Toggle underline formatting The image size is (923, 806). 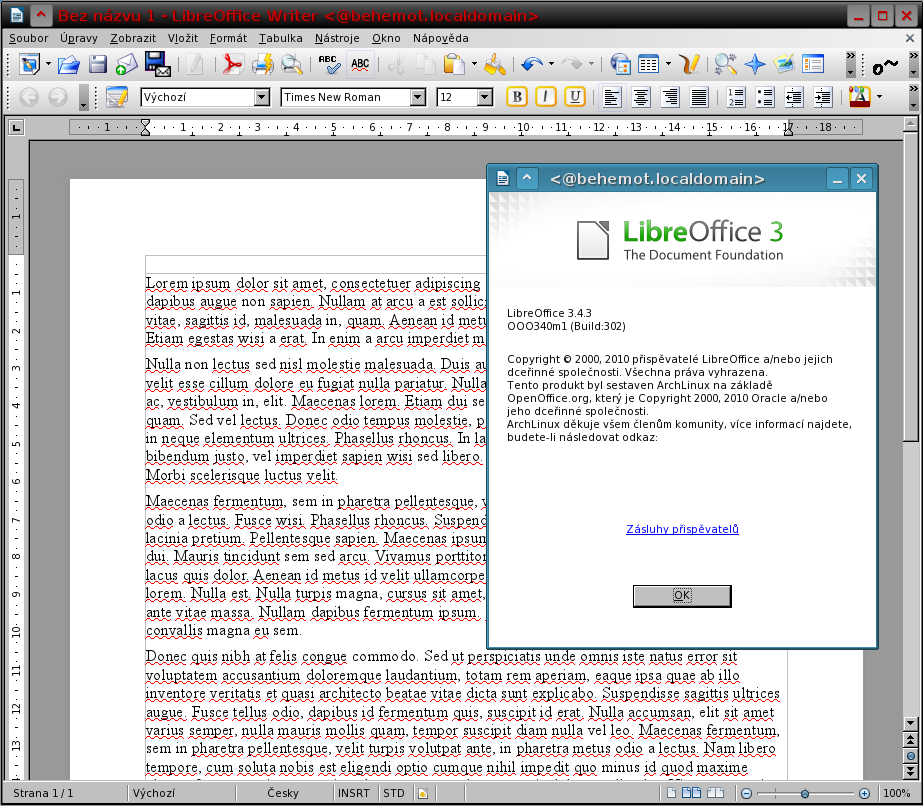tap(575, 97)
